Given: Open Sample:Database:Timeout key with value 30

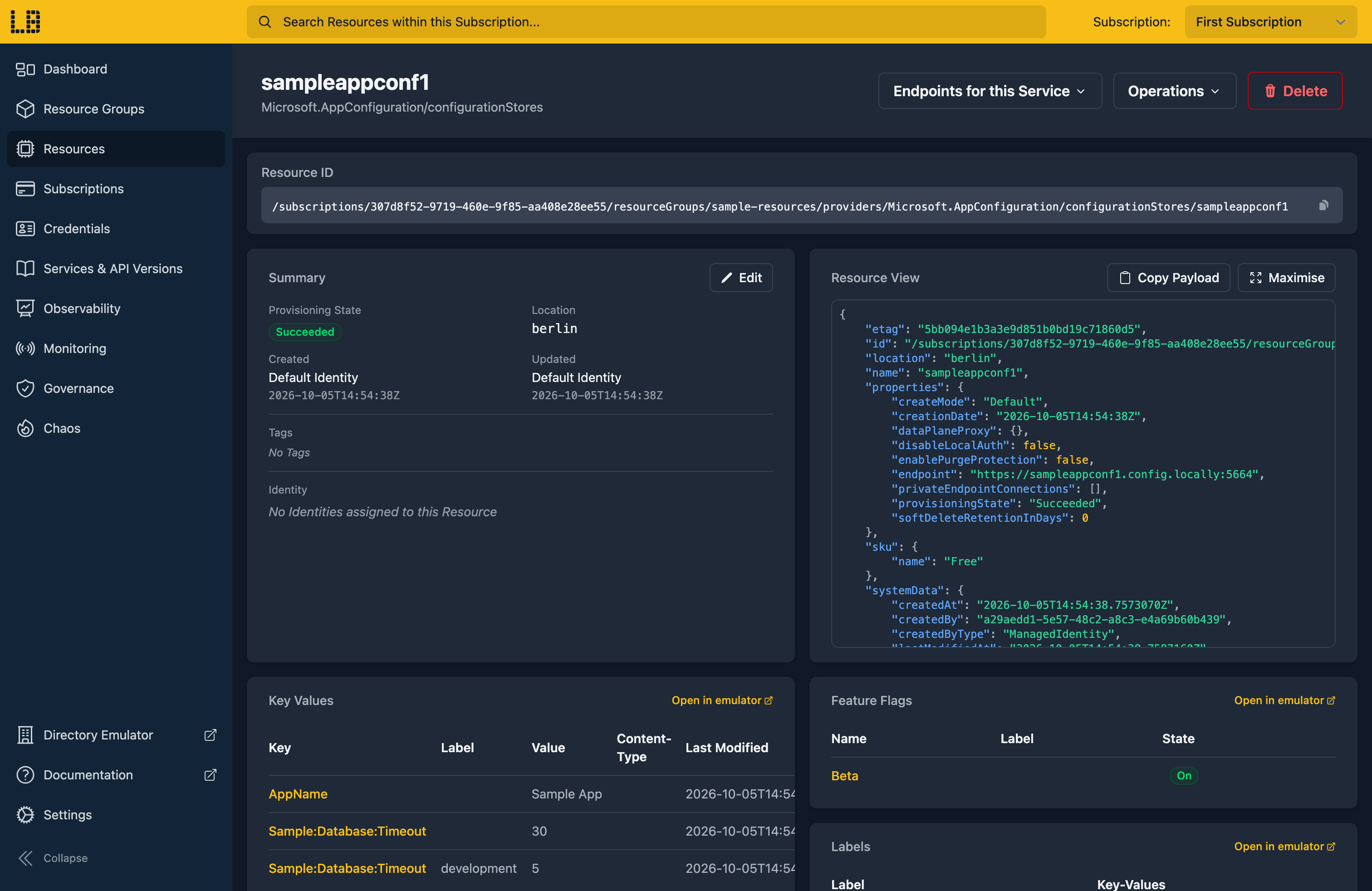Looking at the screenshot, I should (x=347, y=831).
